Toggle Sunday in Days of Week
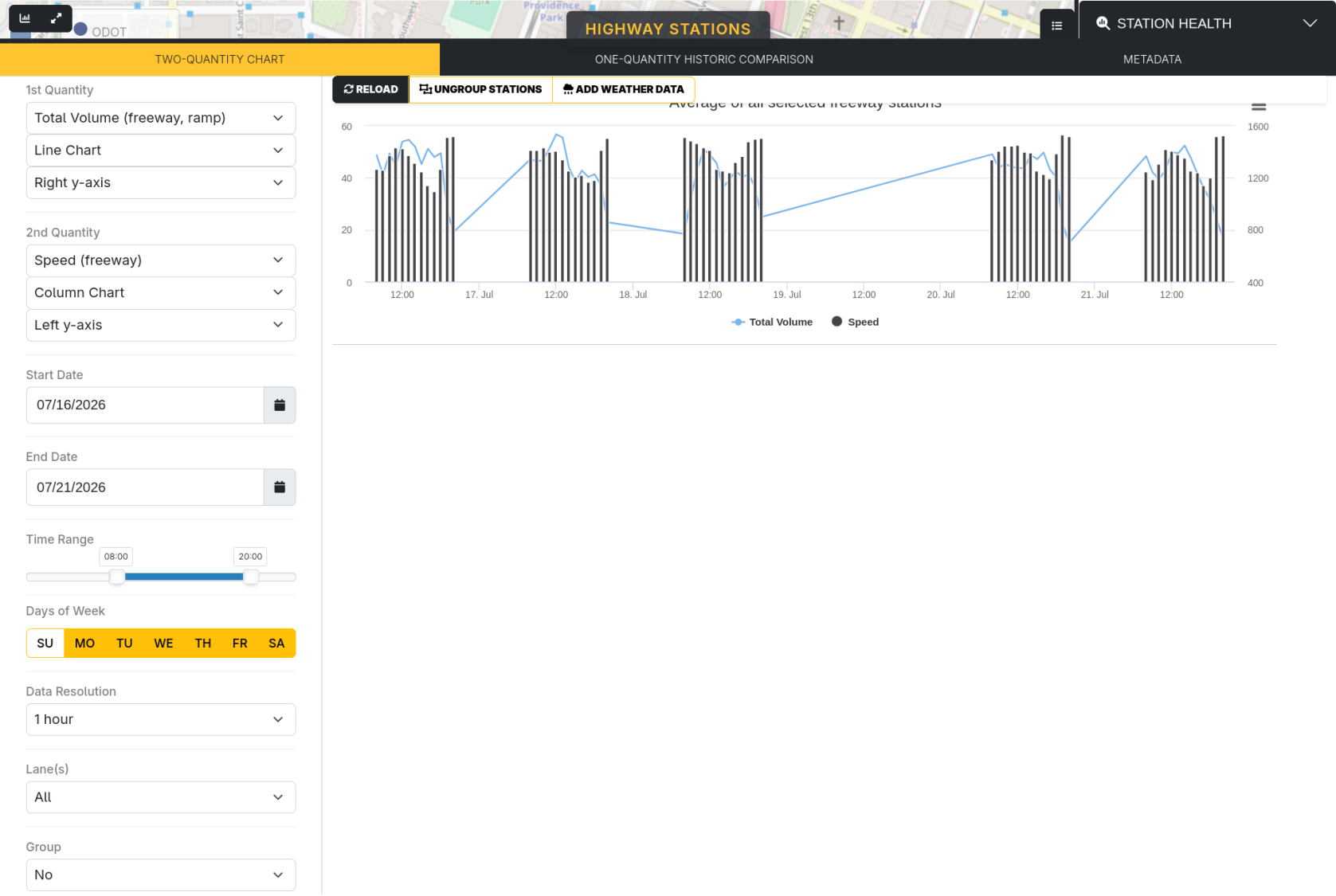The image size is (1336, 896). (x=45, y=644)
